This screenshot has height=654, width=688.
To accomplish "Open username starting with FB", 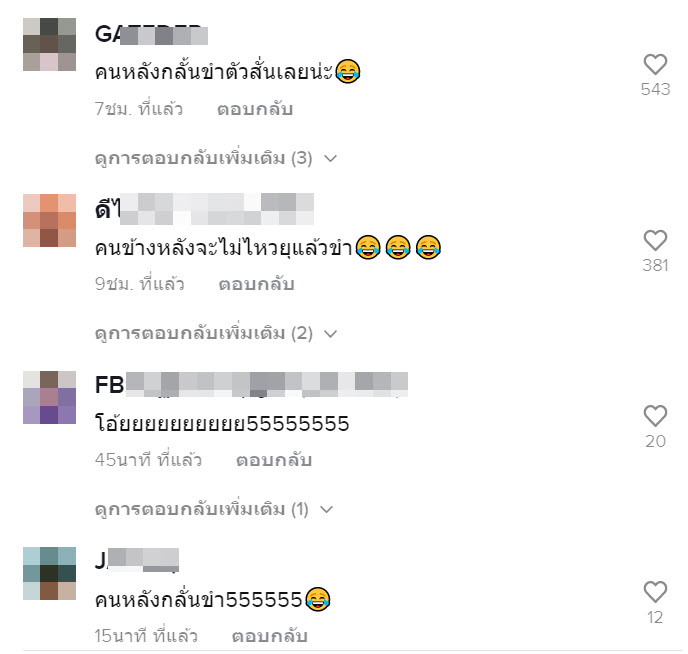I will (x=251, y=385).
